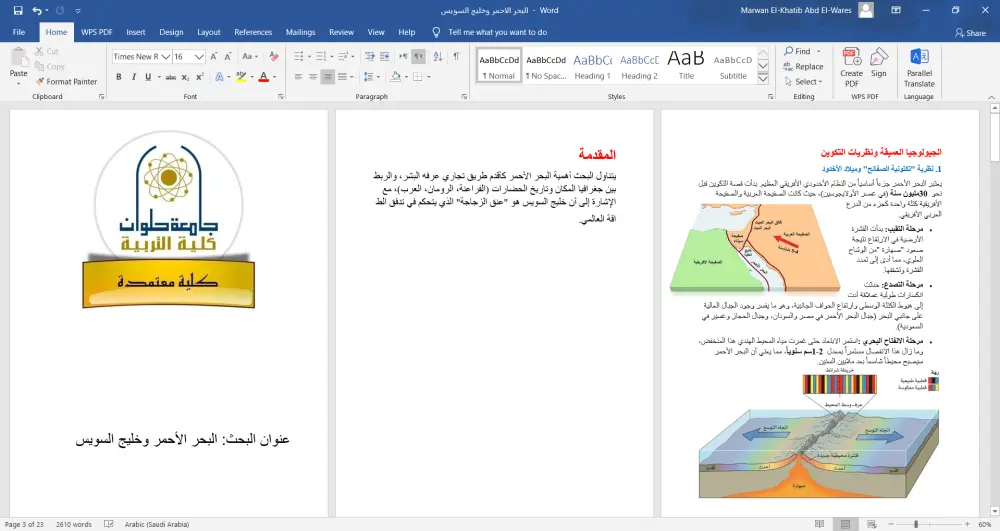Apply the Title style

[686, 66]
